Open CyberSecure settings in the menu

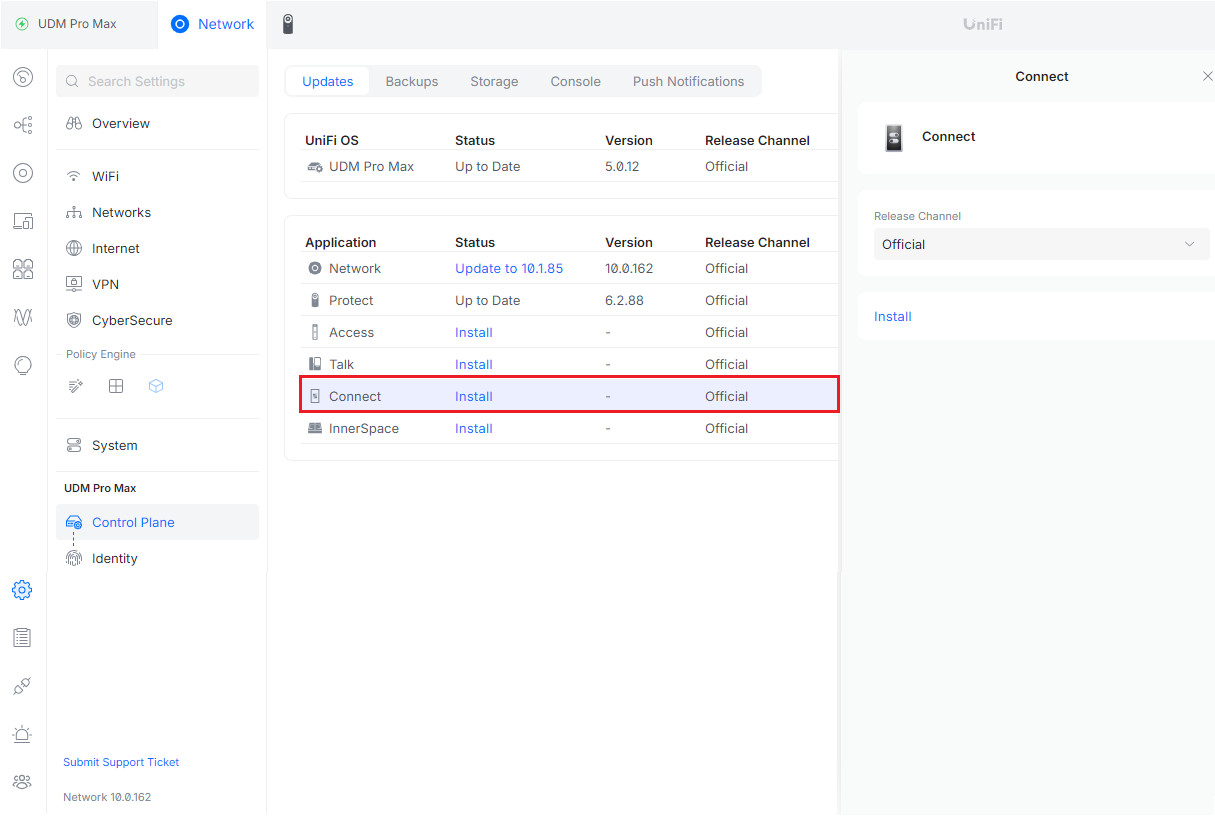pos(132,321)
